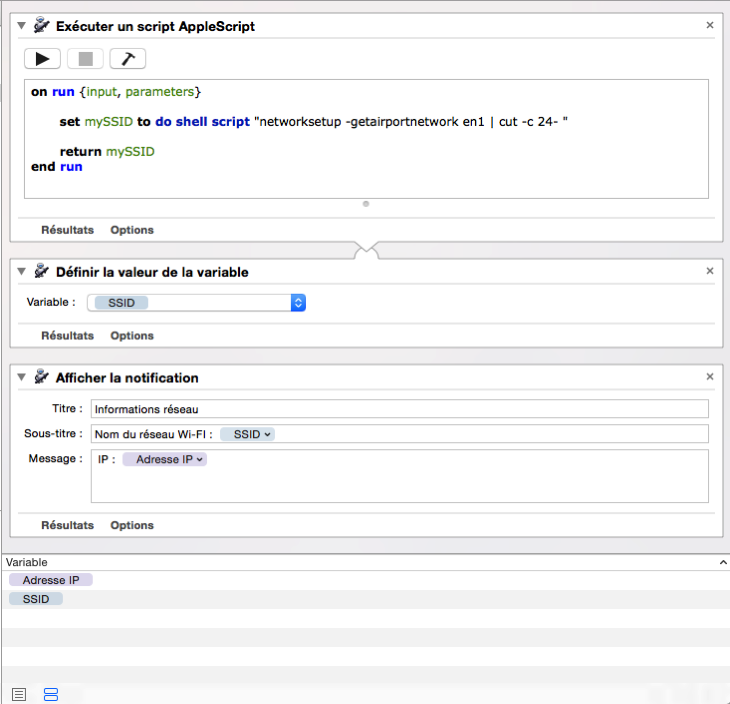The height and width of the screenshot is (704, 730).
Task: Remove the Définir la valeur de la variable action
Action: tap(710, 271)
